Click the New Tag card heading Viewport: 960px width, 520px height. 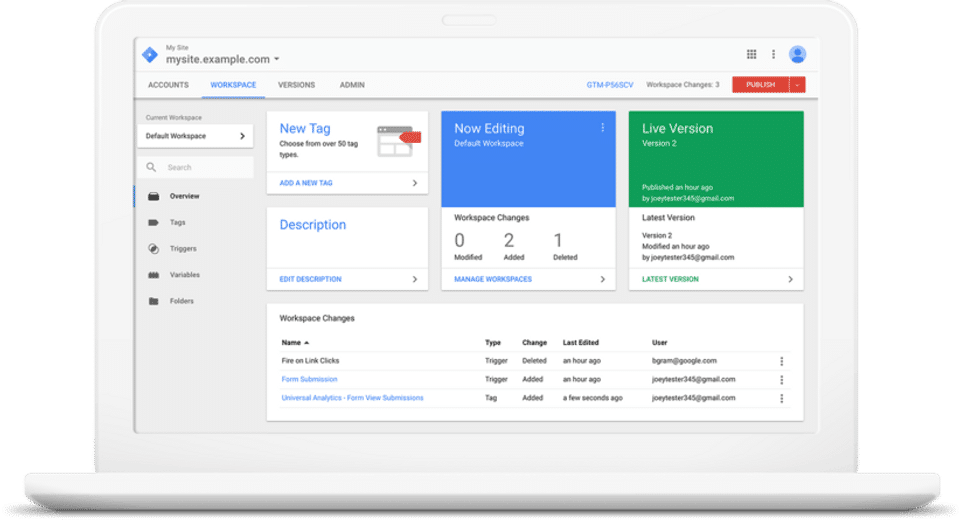305,129
